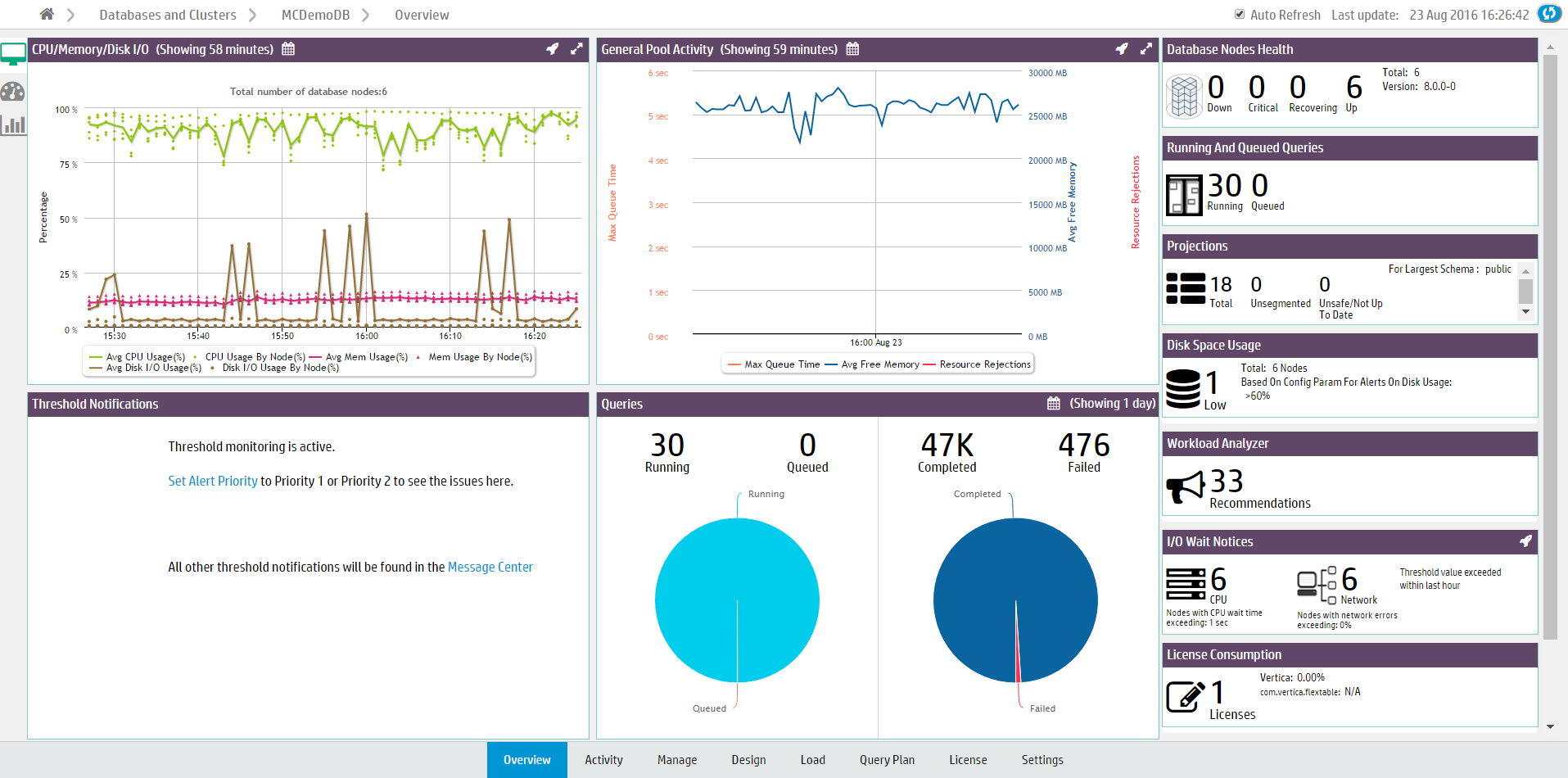Click the Running queries pie chart
Viewport: 1568px width, 778px height.
point(737,600)
